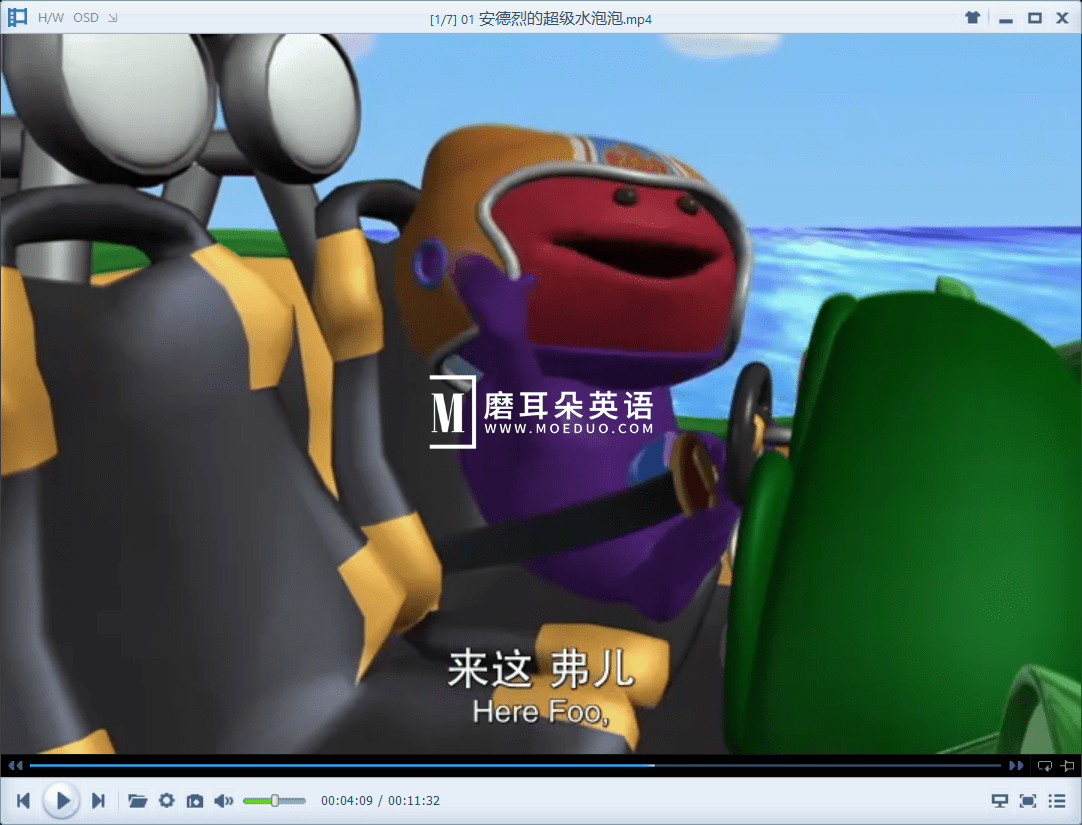Screen dimensions: 1082x825
Task: Enter fullscreen mode
Action: 1028,801
